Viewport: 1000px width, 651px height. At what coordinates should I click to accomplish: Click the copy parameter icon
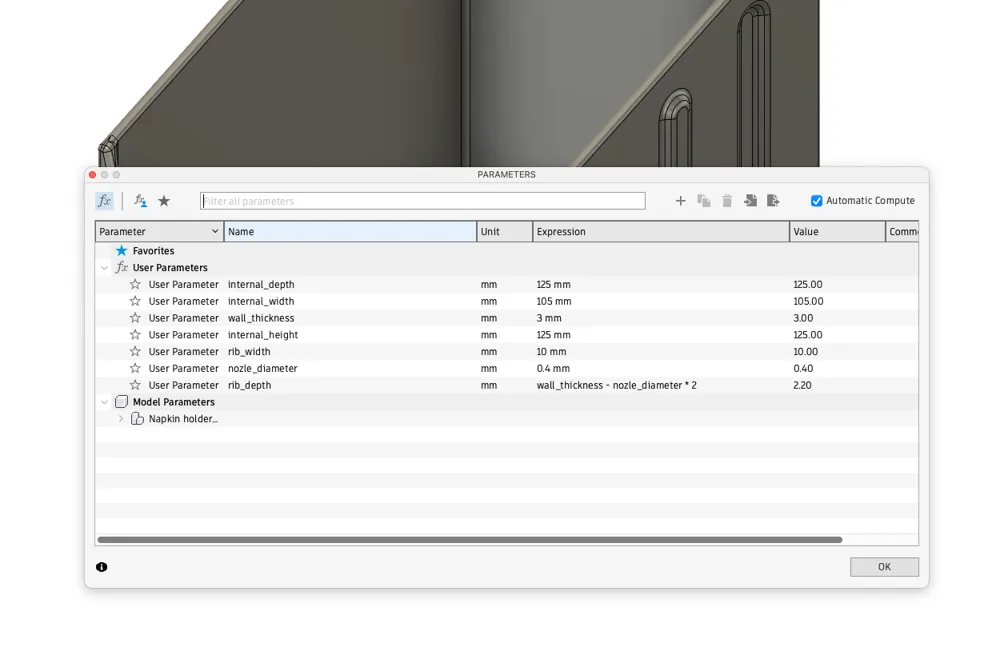coord(703,201)
